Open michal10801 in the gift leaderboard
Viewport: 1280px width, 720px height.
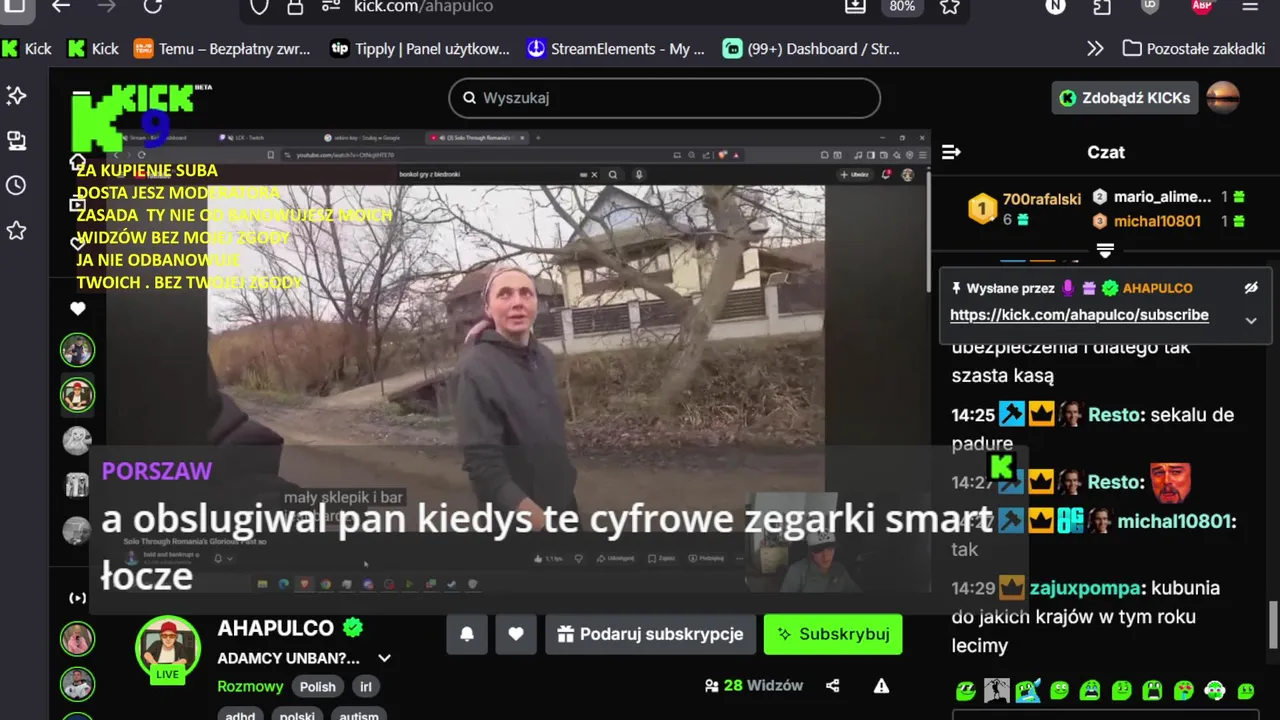[1157, 221]
